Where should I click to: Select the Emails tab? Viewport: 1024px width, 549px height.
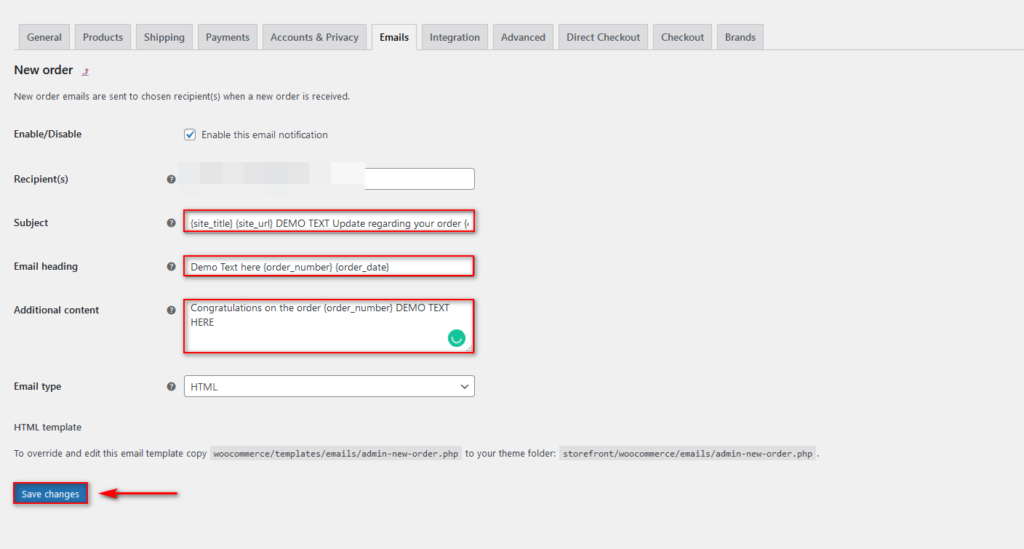tap(394, 37)
